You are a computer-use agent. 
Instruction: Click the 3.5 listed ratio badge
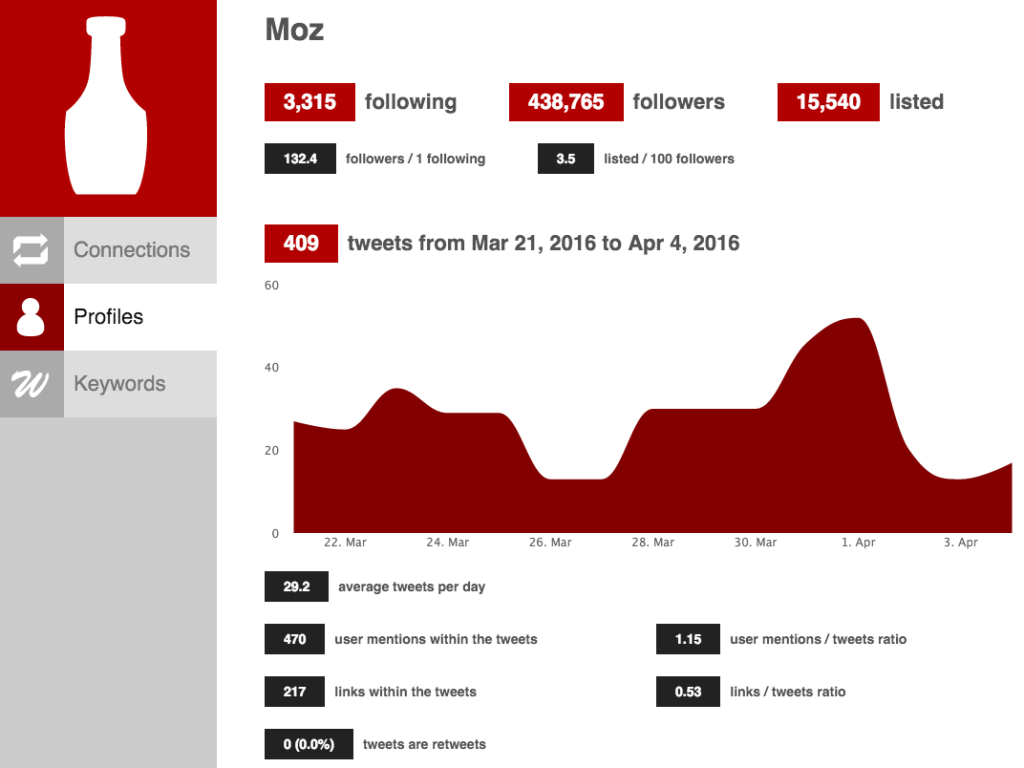point(566,159)
